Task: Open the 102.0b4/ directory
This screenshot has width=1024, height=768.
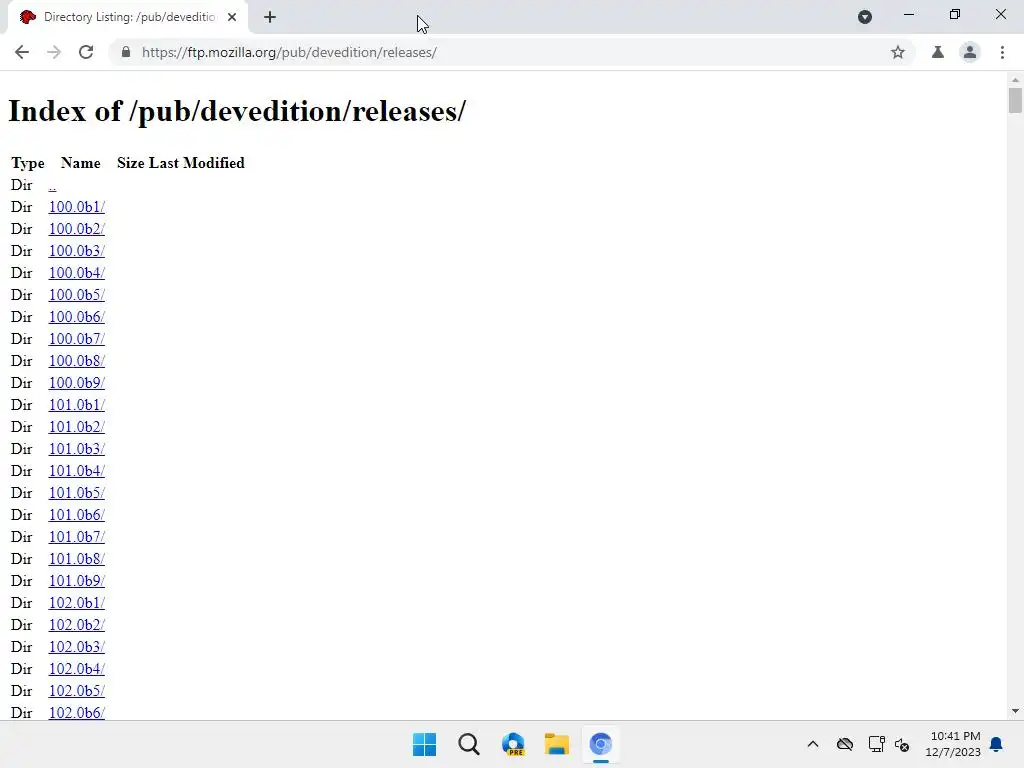Action: coord(76,669)
